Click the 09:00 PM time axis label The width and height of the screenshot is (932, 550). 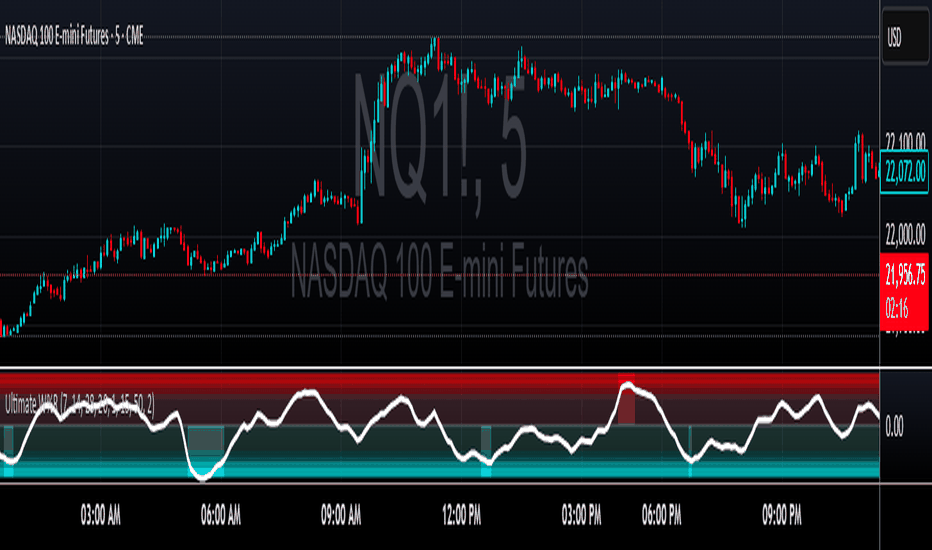tap(782, 515)
